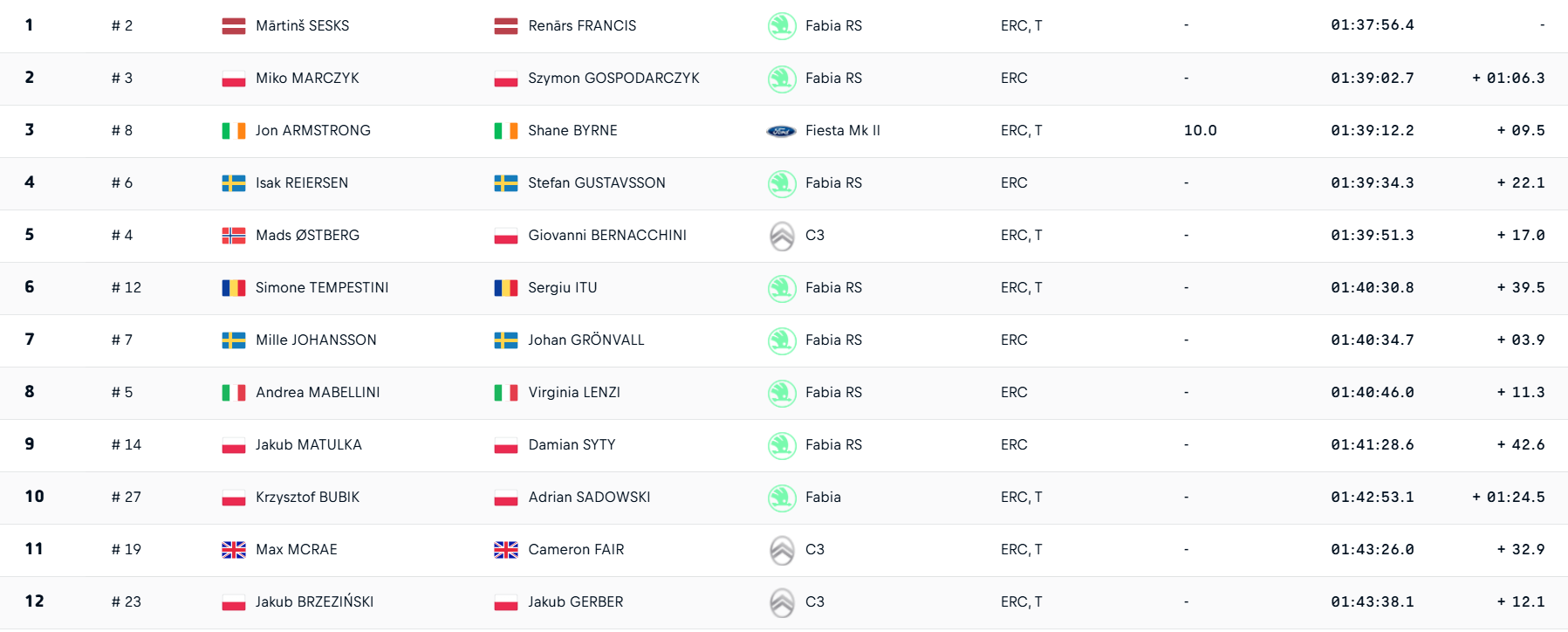Open driver Miko MARCZYK

(x=307, y=79)
